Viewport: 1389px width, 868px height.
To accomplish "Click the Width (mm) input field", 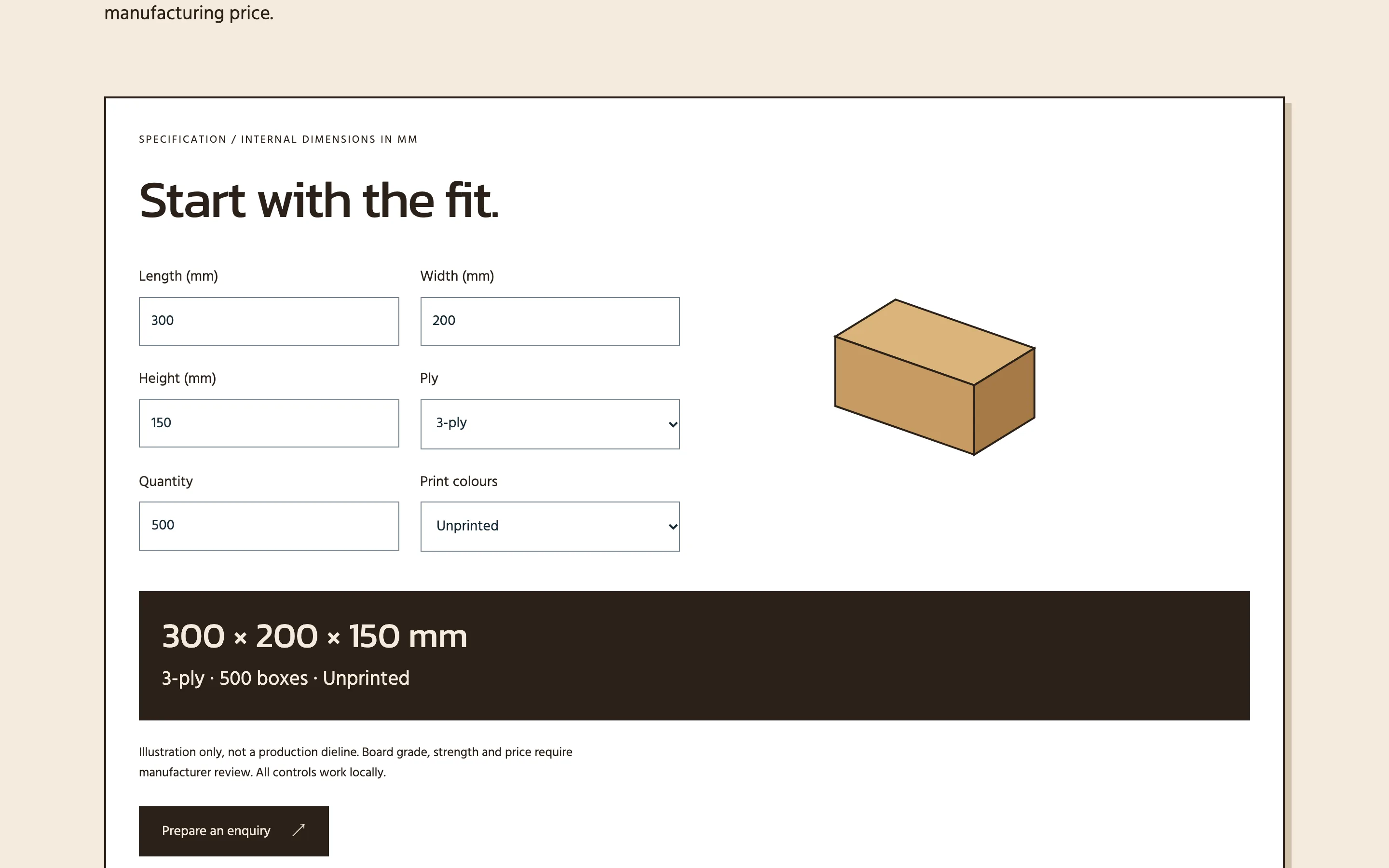I will pyautogui.click(x=550, y=321).
